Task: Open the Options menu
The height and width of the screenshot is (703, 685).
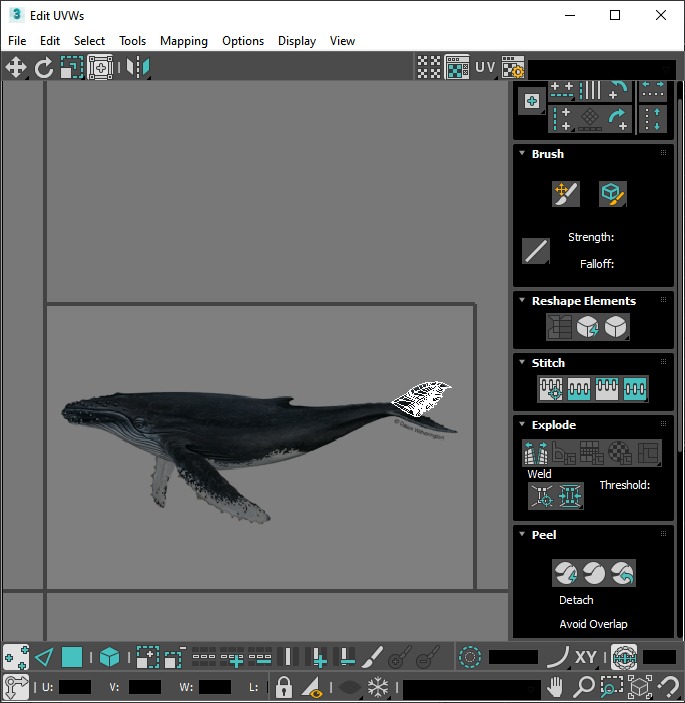Action: click(243, 41)
